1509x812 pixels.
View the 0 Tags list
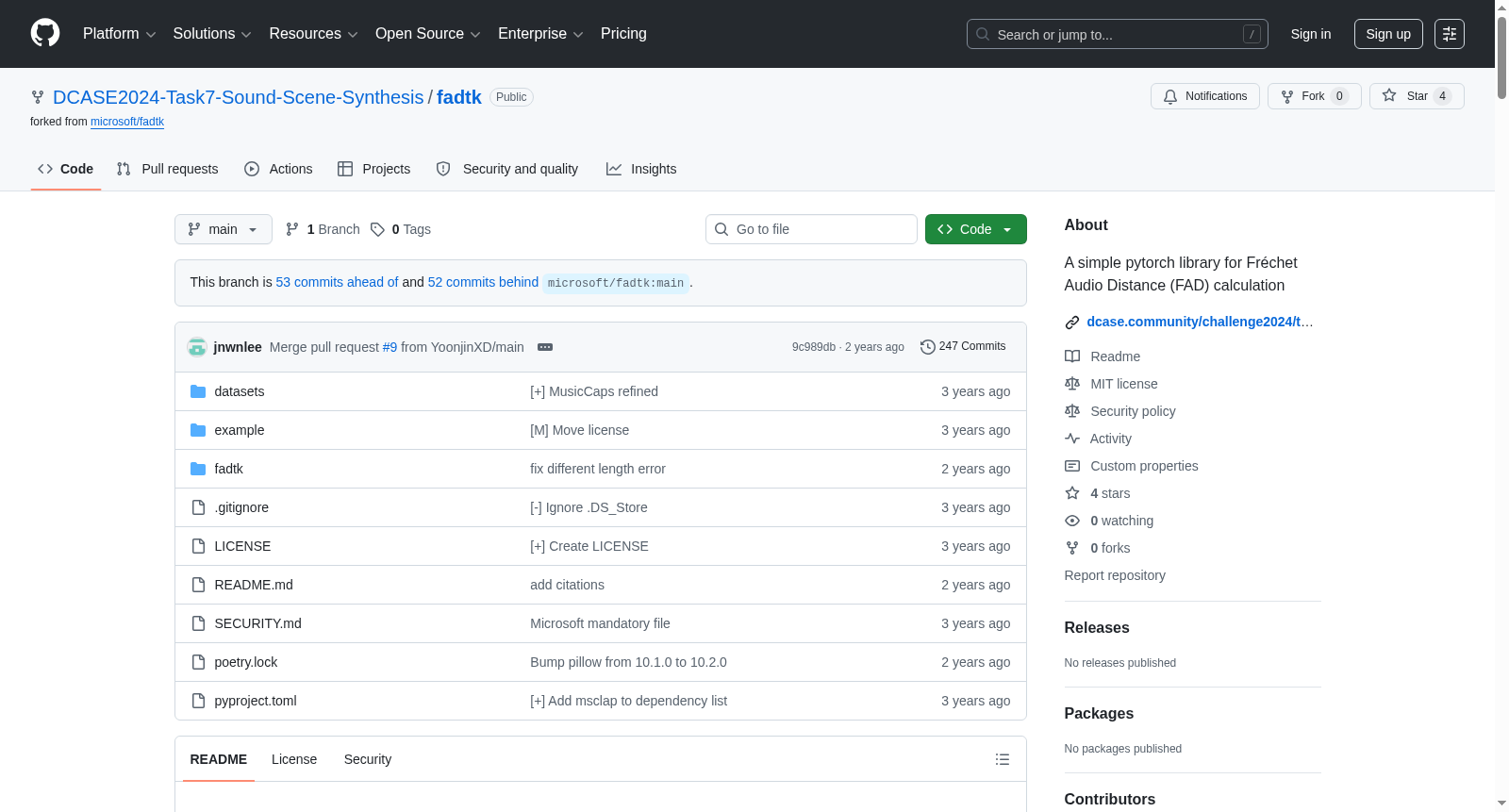click(x=401, y=229)
